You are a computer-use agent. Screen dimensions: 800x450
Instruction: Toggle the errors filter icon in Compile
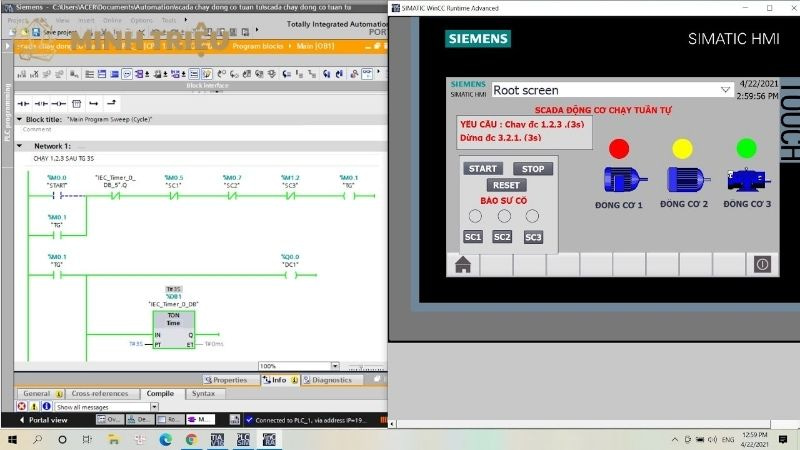click(22, 407)
